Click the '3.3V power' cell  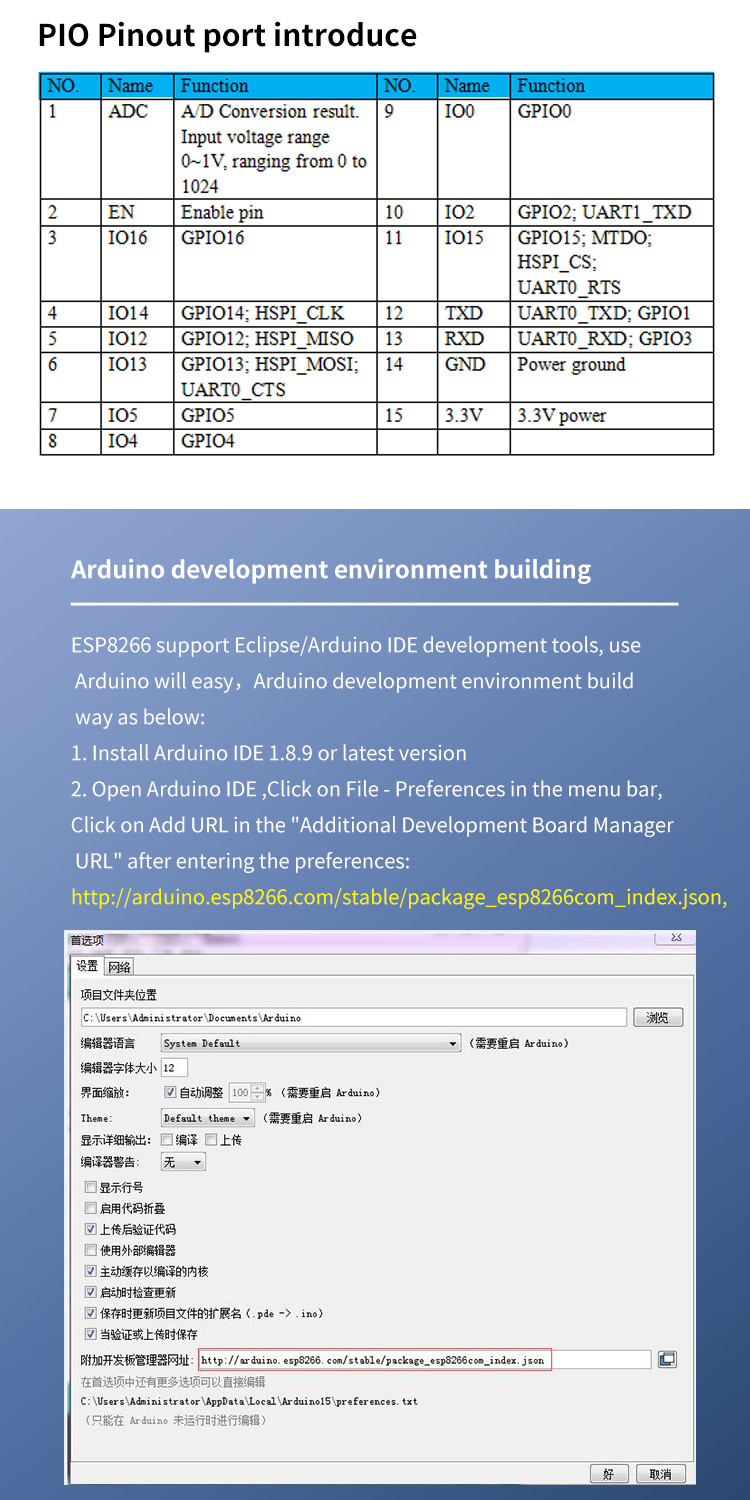click(611, 416)
